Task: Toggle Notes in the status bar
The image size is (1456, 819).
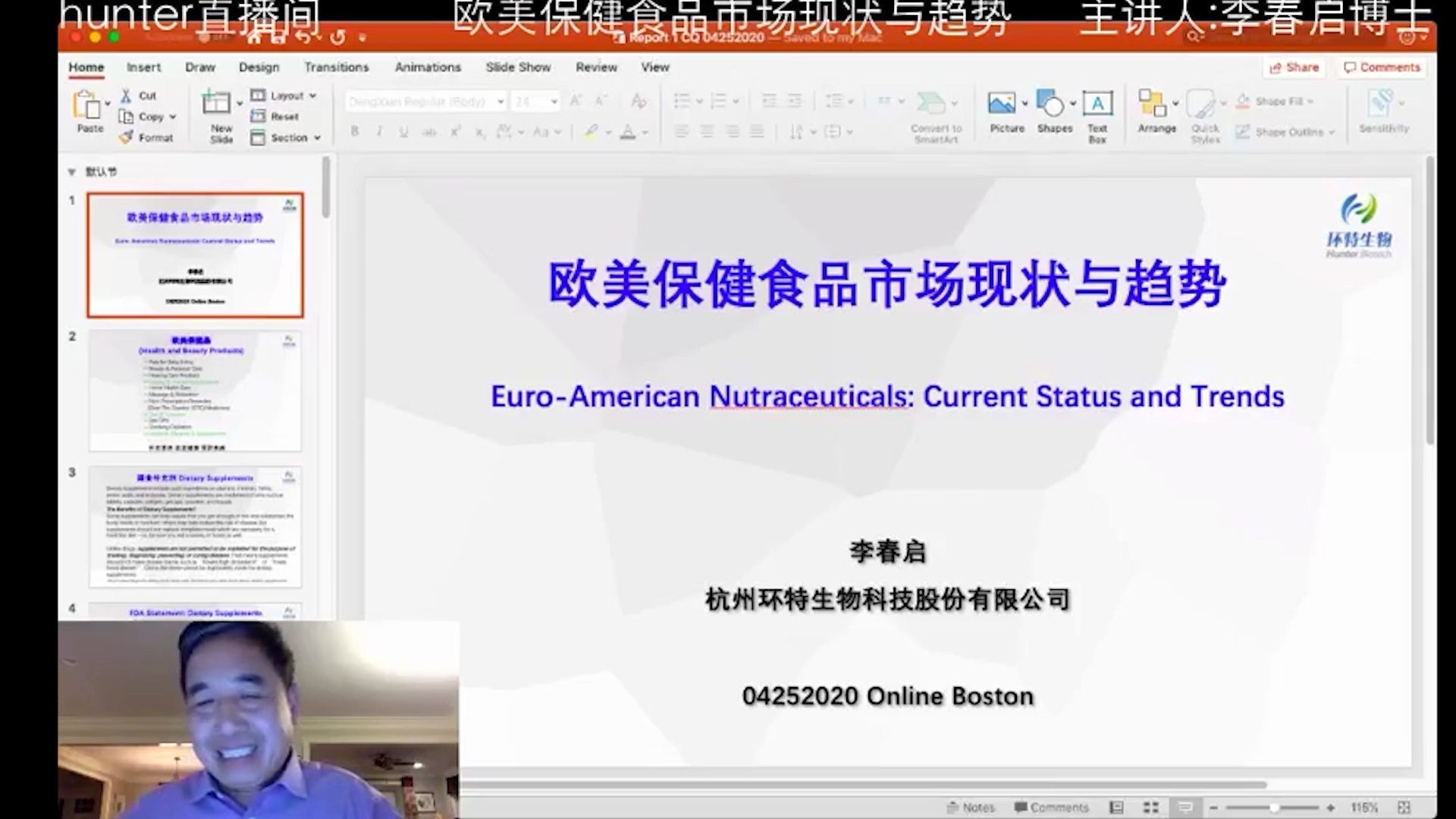Action: tap(971, 808)
